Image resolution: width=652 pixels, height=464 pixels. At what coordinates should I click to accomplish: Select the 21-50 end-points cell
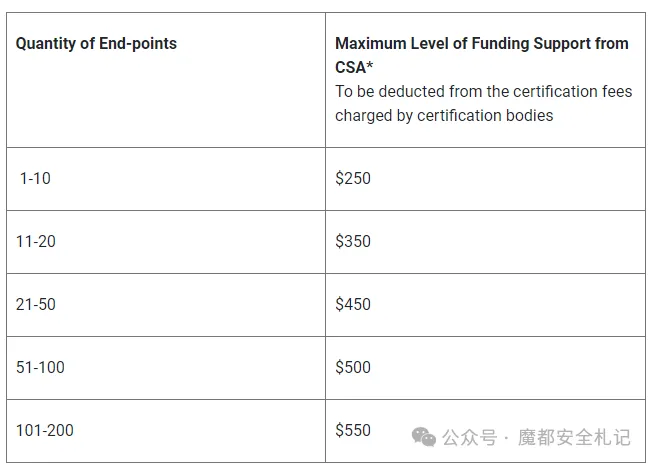(x=166, y=305)
